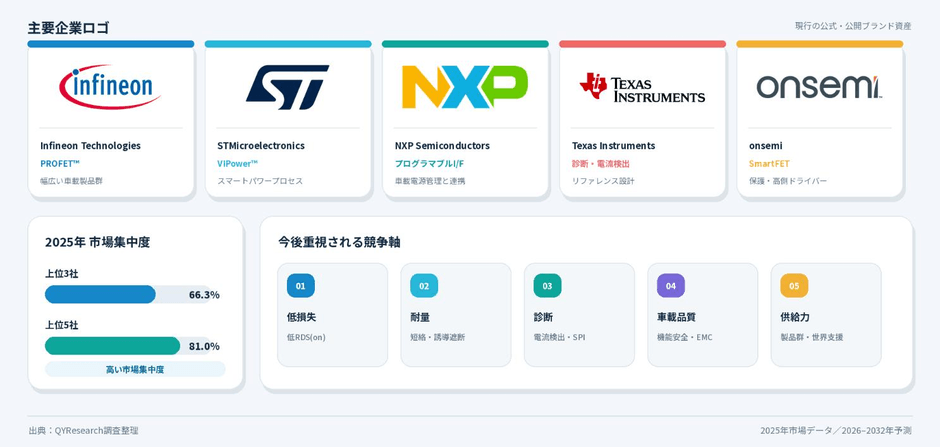This screenshot has width=940, height=447.
Task: Click the 診断・電流検出 label
Action: click(601, 163)
